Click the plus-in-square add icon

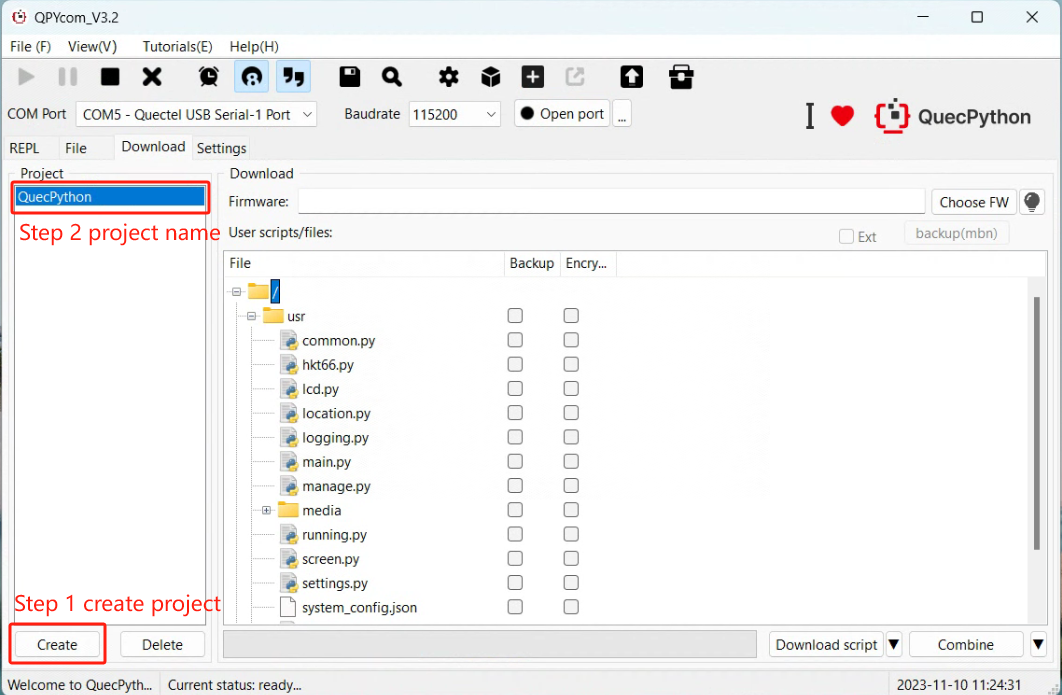(533, 77)
